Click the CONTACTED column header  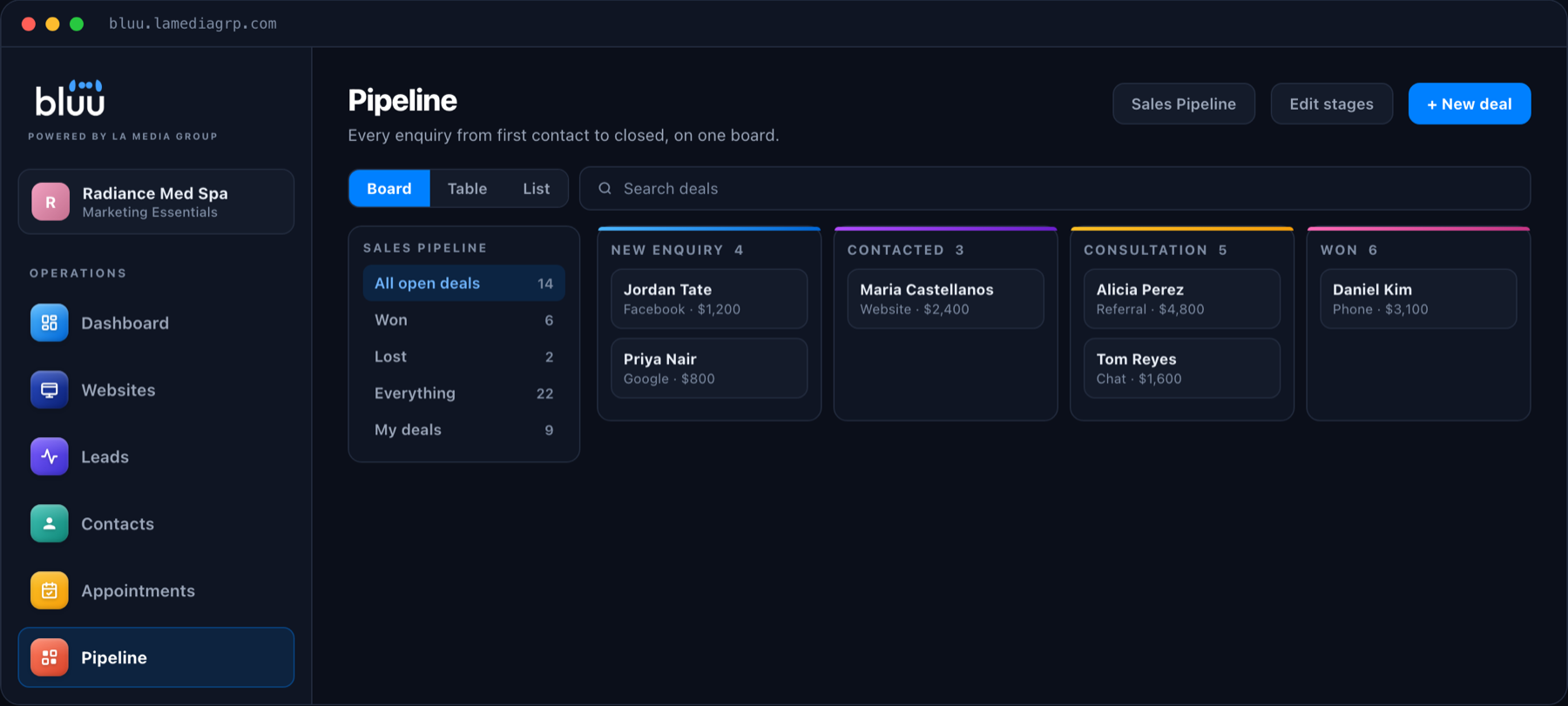[896, 250]
